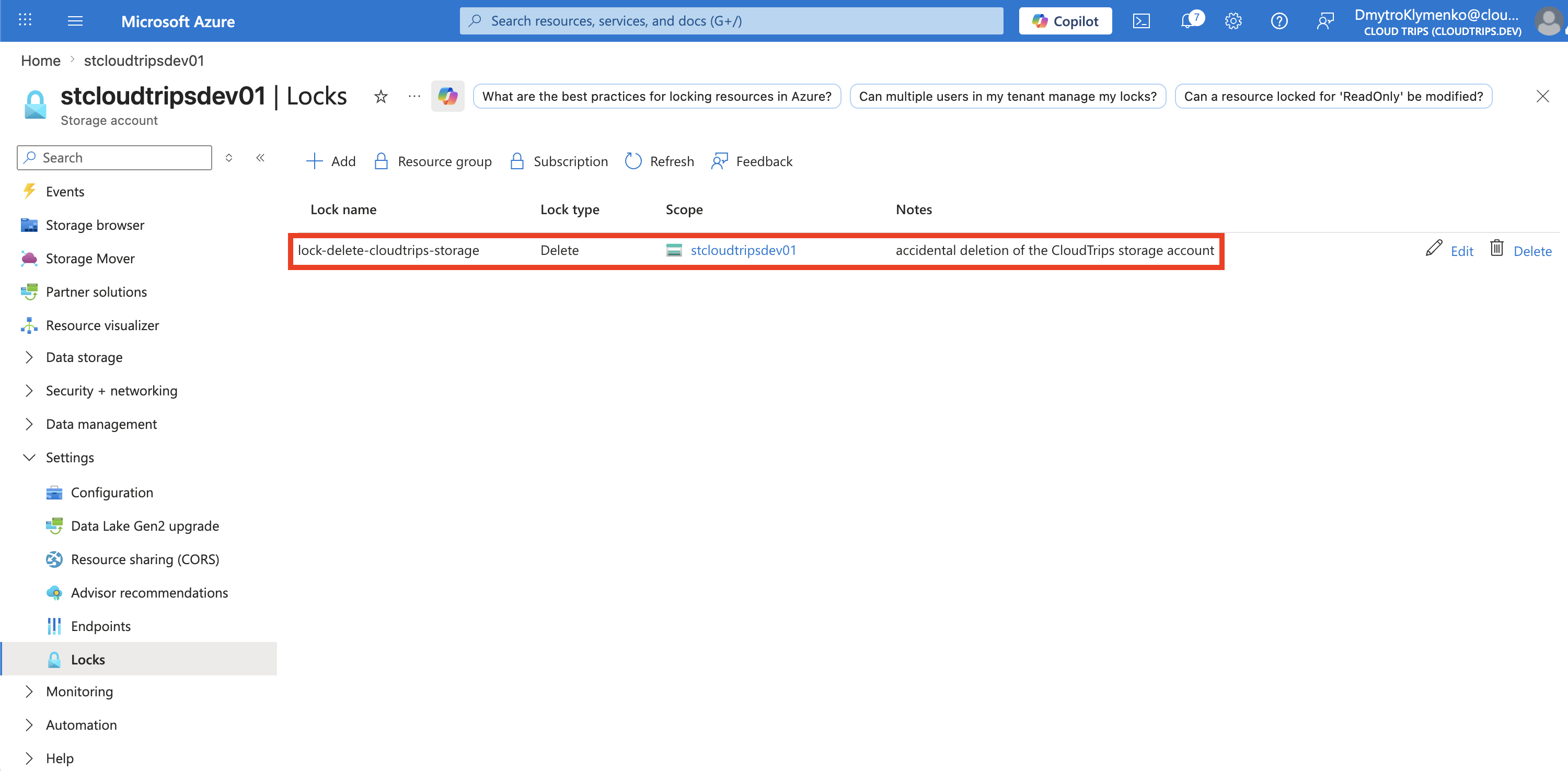
Task: Open the more options ellipsis beside title
Action: (x=414, y=96)
